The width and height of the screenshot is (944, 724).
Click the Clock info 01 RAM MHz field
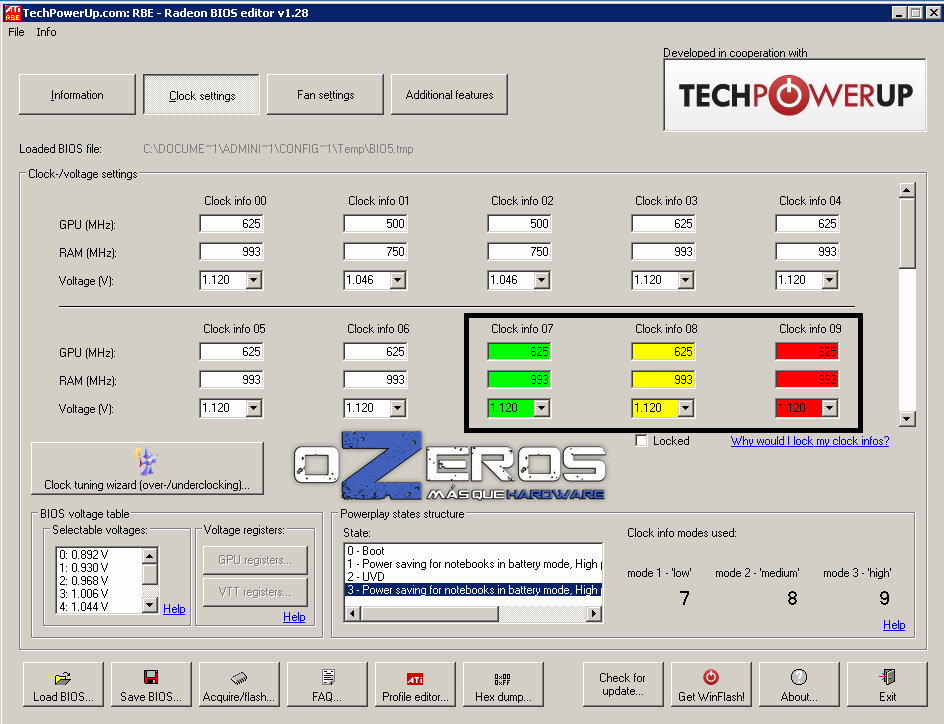[375, 252]
